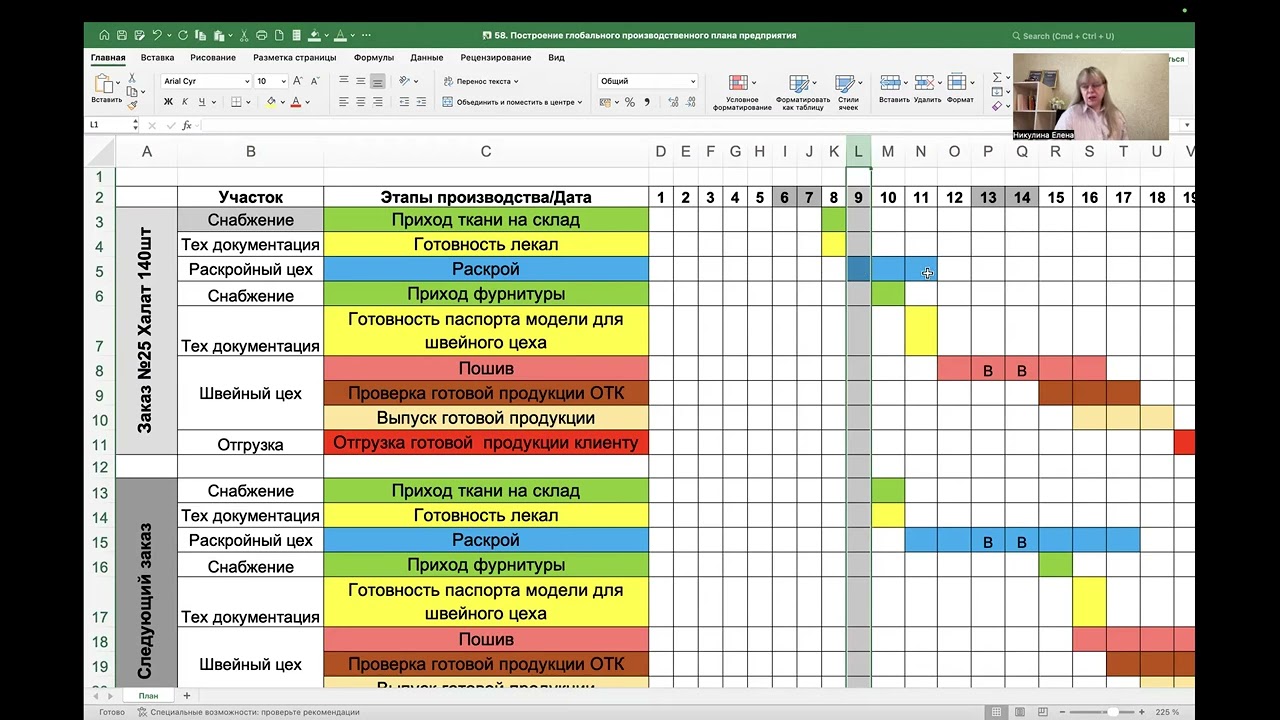Viewport: 1280px width, 720px height.
Task: Toggle center text alignment
Action: point(361,102)
